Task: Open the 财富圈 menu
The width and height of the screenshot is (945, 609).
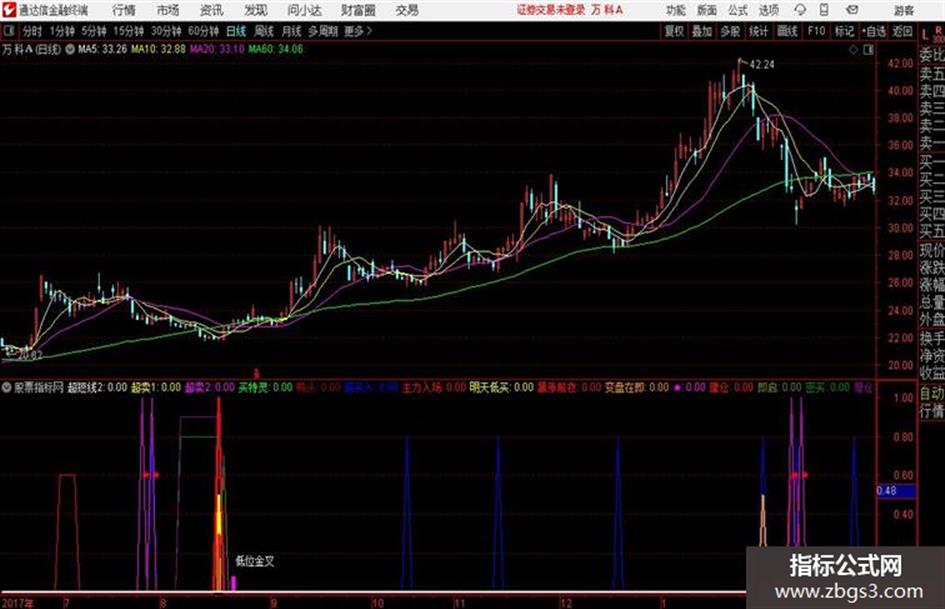Action: click(358, 10)
